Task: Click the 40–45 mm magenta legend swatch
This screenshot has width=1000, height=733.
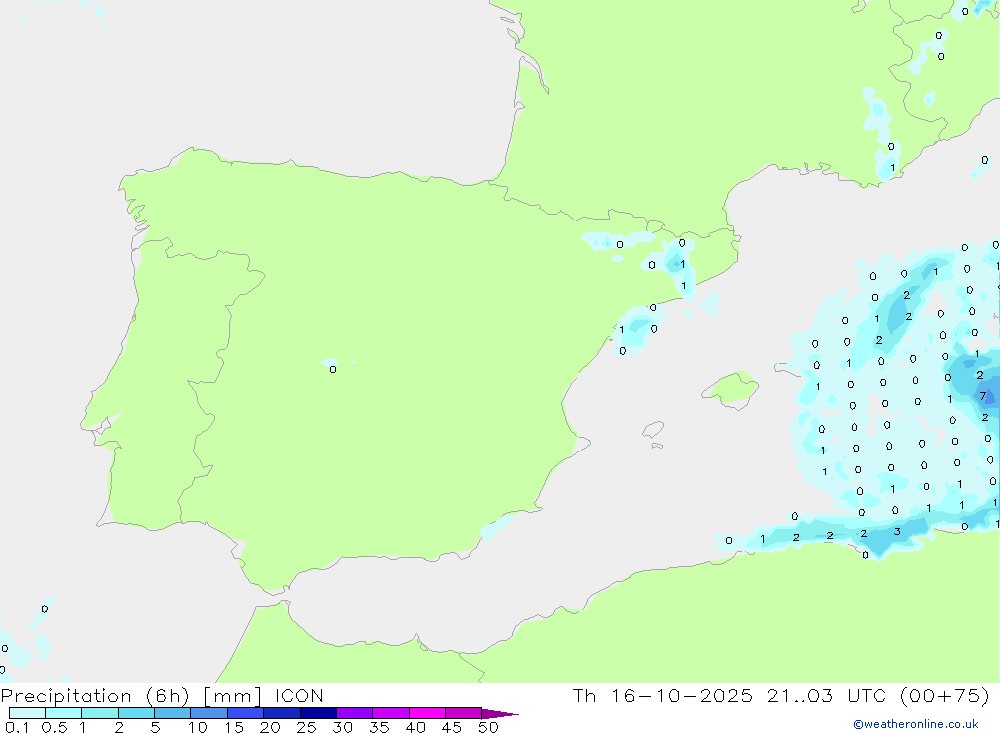Action: [427, 713]
